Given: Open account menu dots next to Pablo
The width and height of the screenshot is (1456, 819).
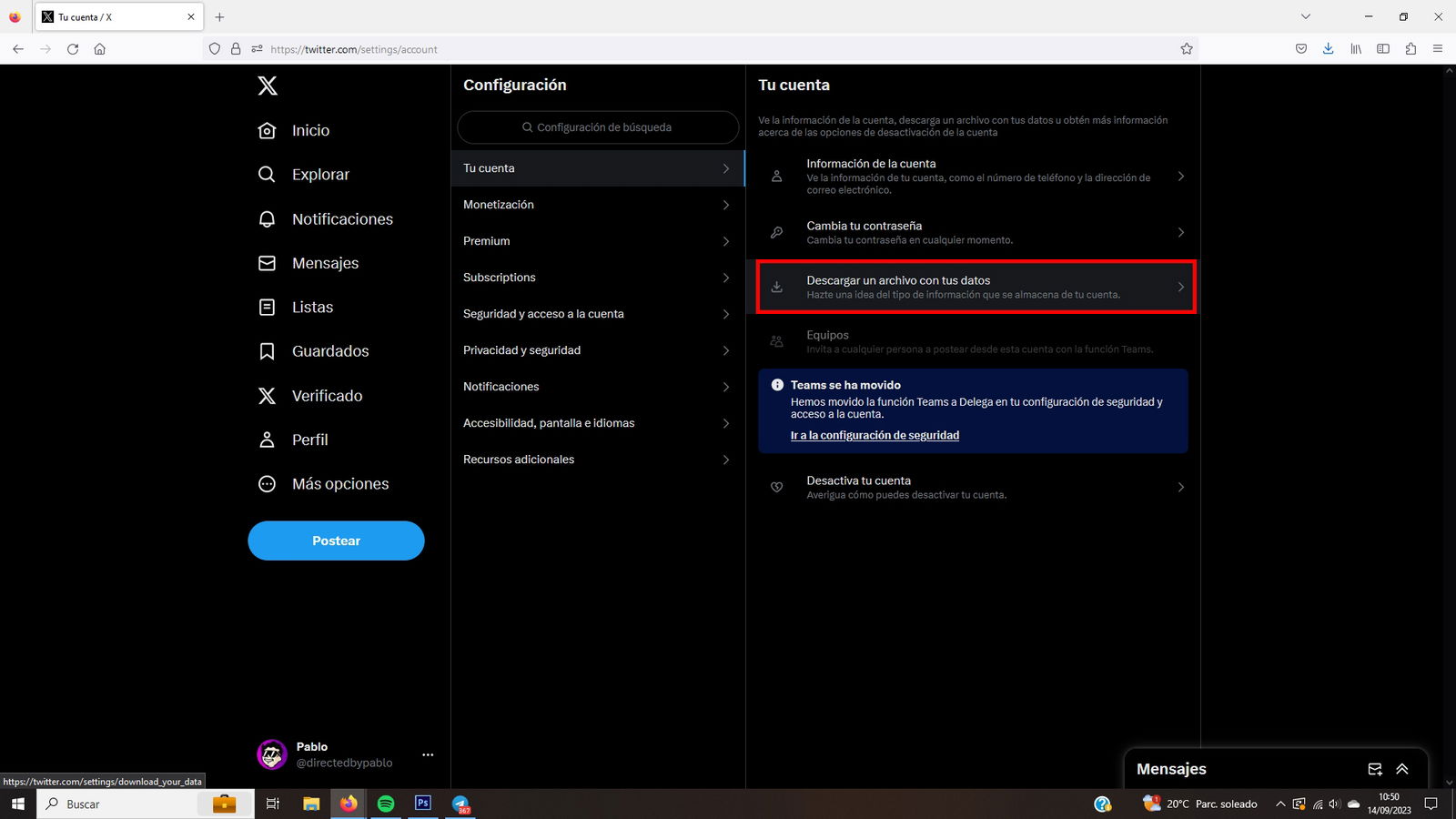Looking at the screenshot, I should [428, 754].
